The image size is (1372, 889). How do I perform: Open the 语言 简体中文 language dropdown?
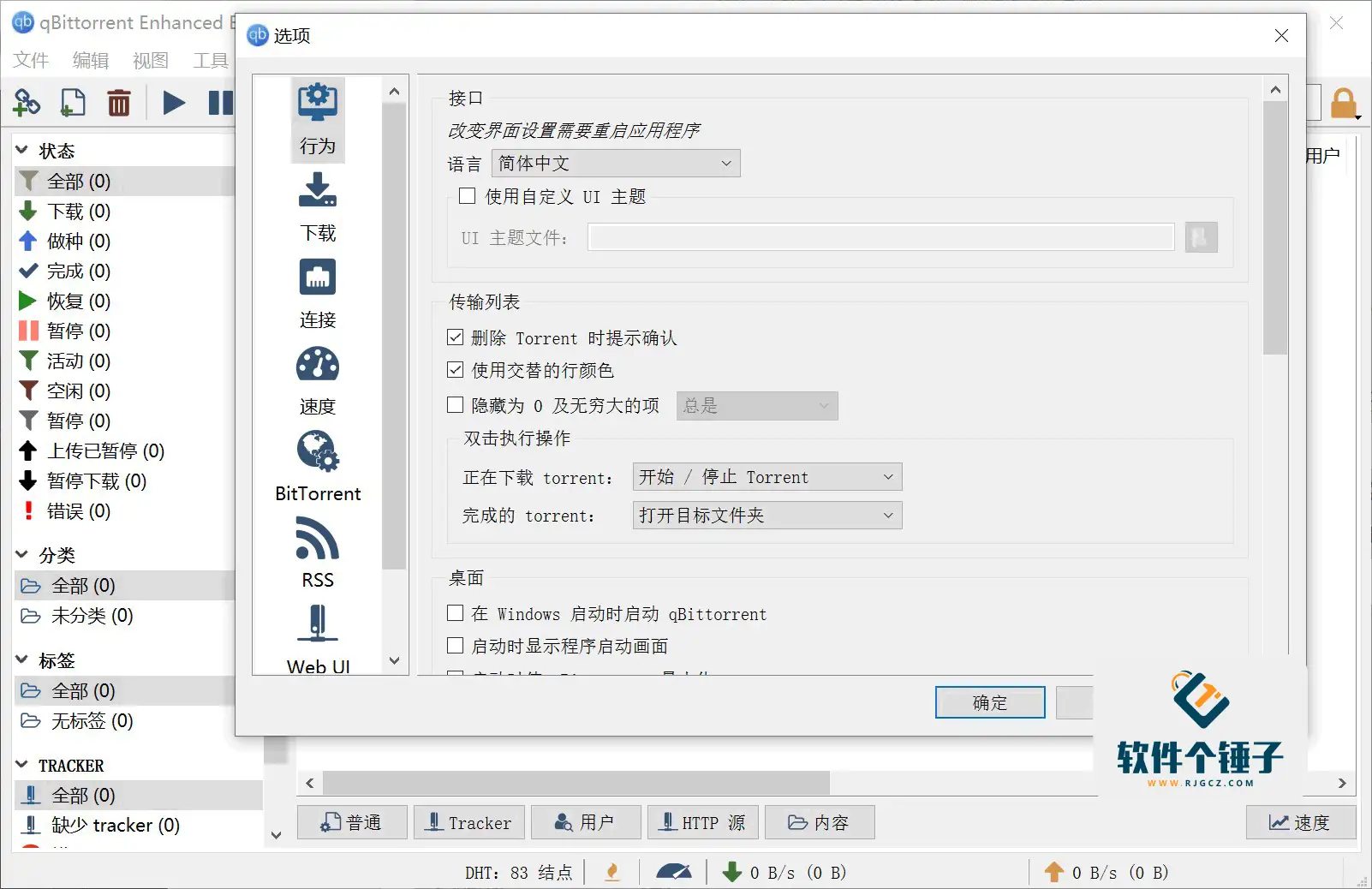point(616,164)
